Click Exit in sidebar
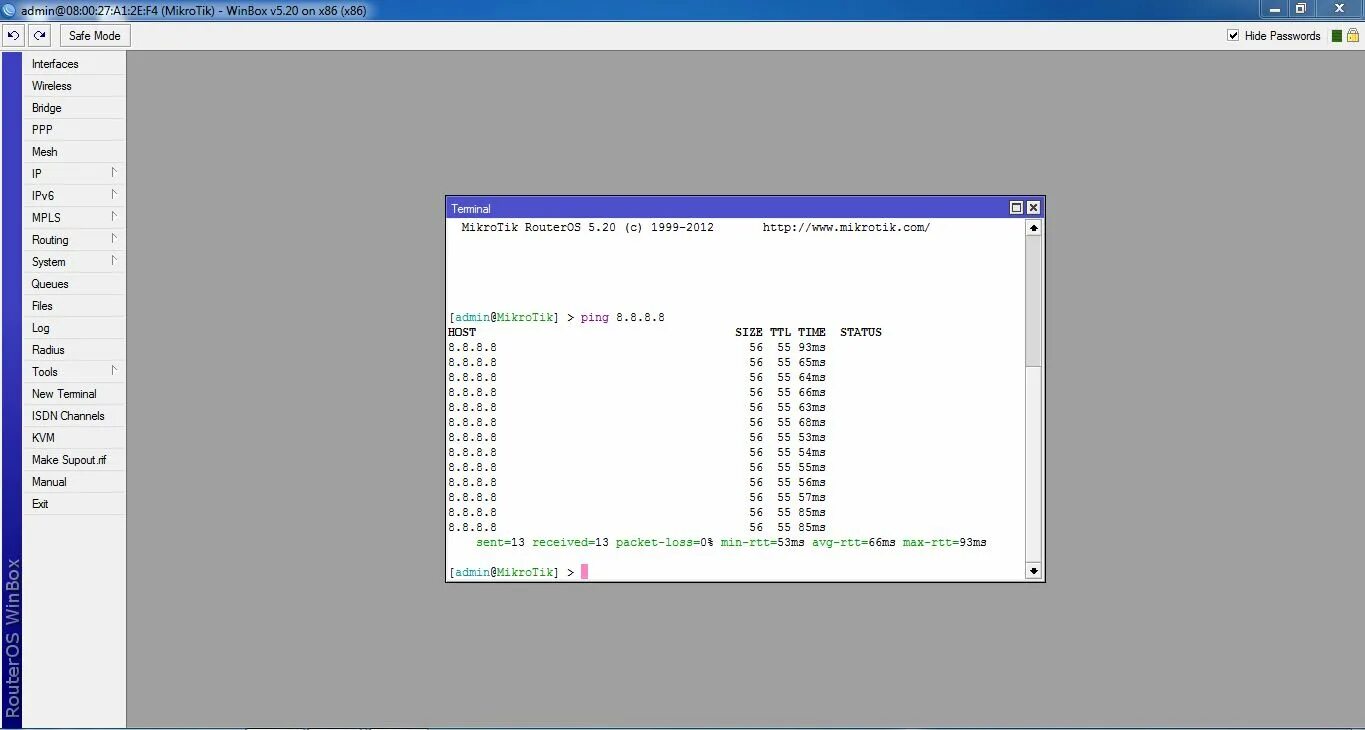This screenshot has height=730, width=1365. point(74,504)
